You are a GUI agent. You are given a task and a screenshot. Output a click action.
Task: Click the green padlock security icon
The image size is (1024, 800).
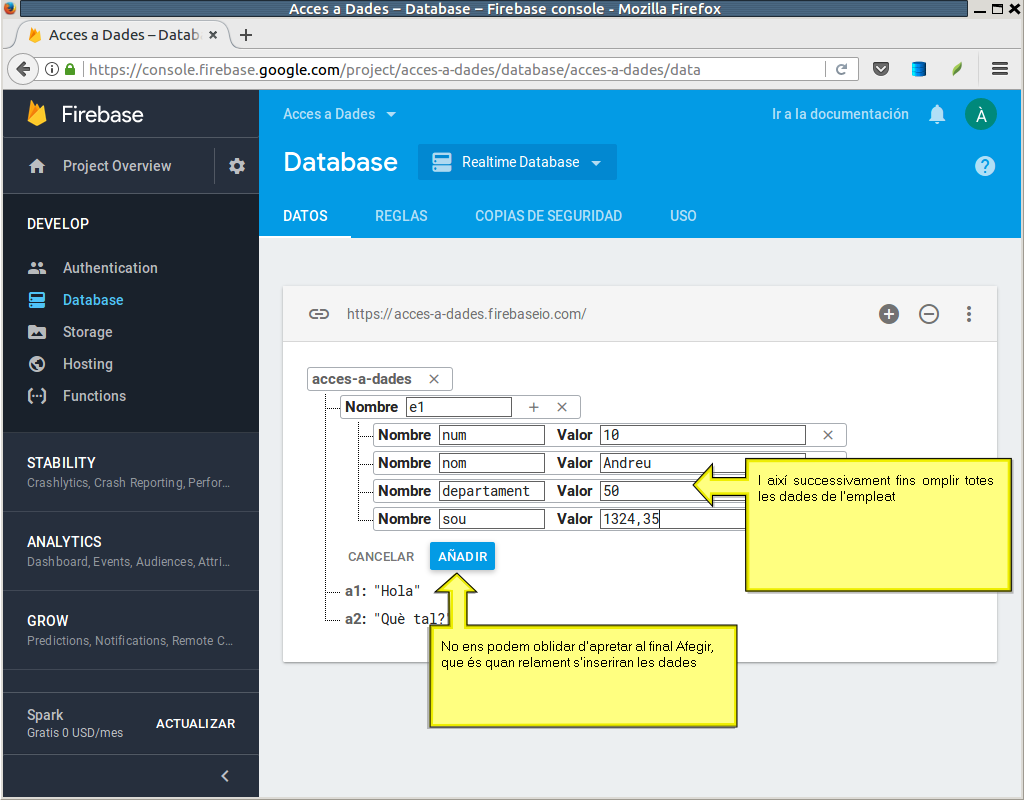coord(70,69)
